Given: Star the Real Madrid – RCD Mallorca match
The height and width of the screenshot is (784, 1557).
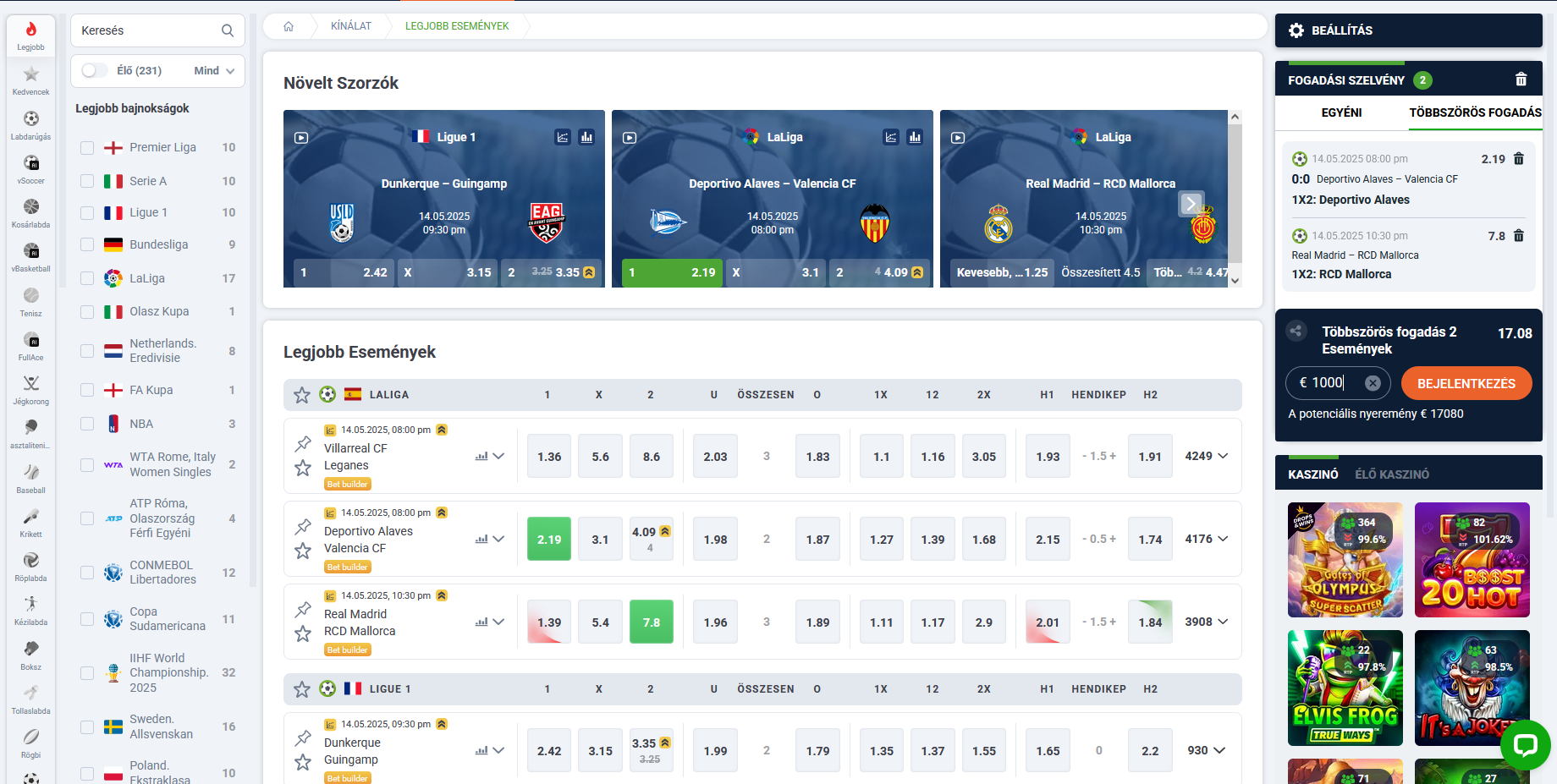Looking at the screenshot, I should 303,633.
